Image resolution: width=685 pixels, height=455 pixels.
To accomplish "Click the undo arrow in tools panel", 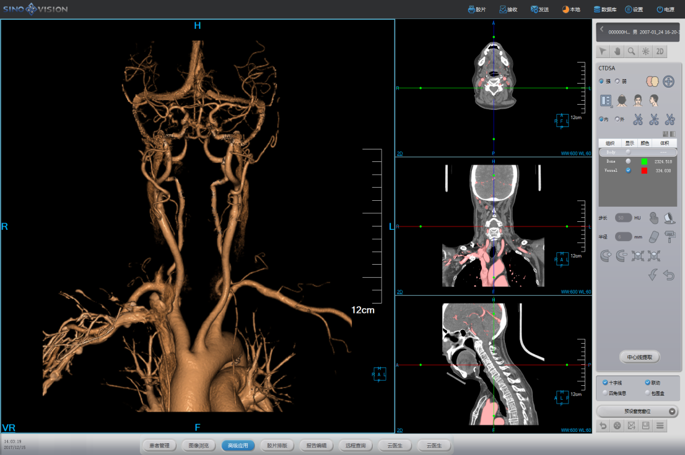I will (x=669, y=275).
